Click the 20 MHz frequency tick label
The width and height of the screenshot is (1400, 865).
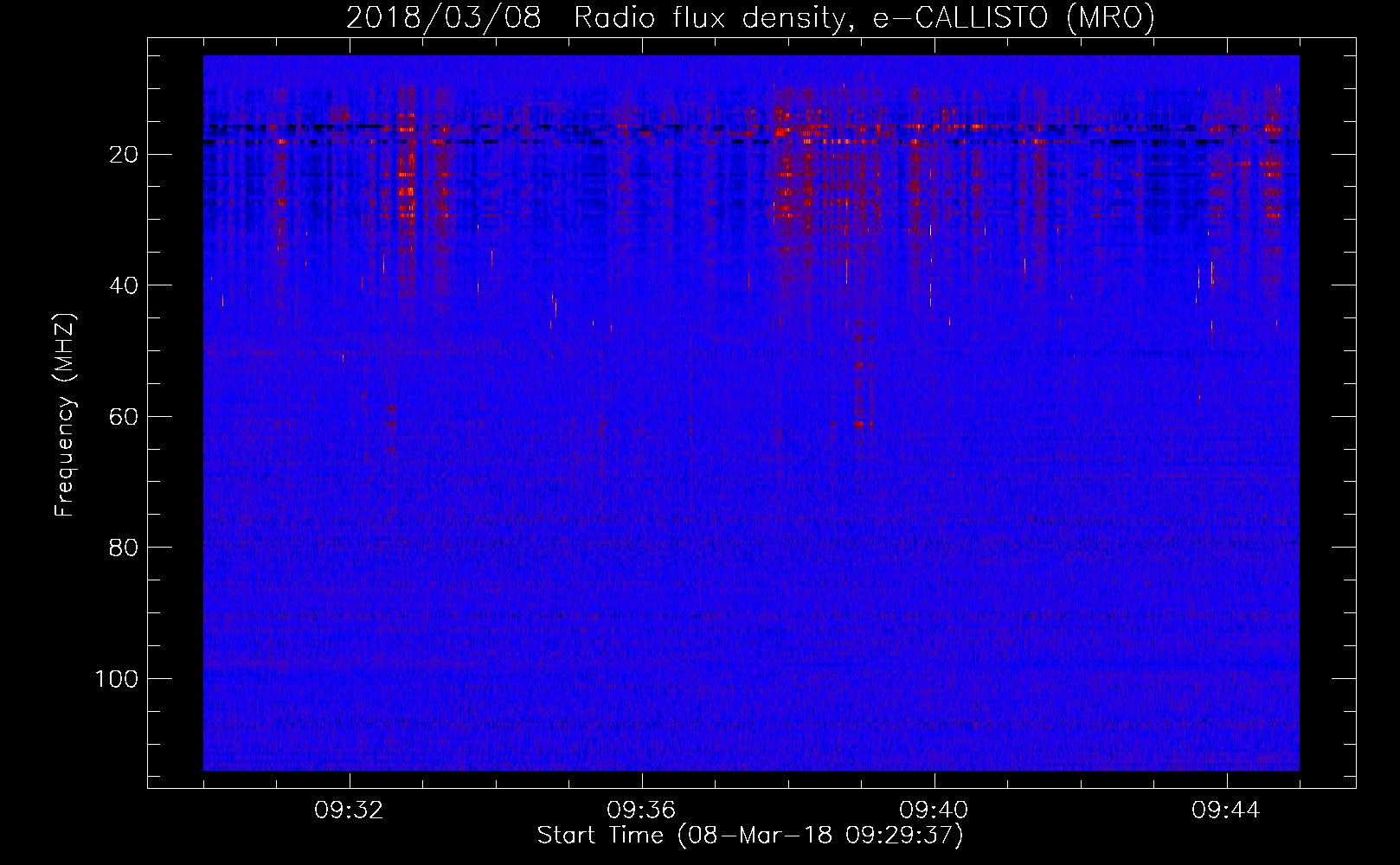[x=125, y=155]
